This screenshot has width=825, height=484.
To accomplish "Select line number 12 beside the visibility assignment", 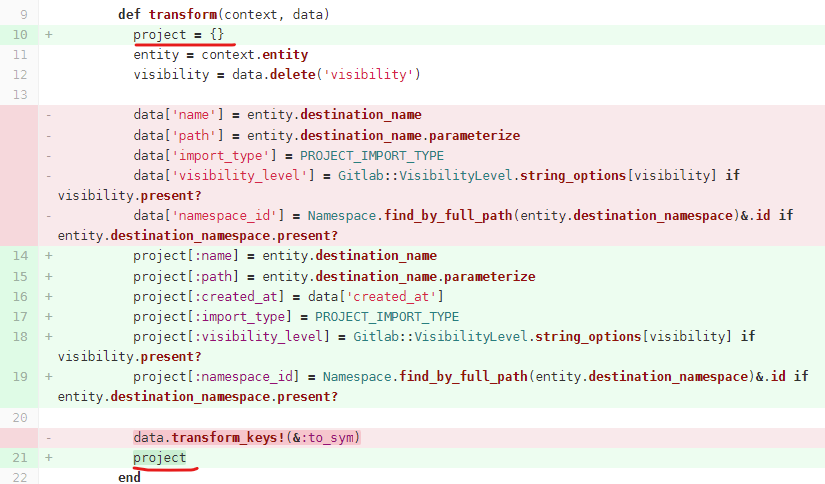I will tap(21, 75).
